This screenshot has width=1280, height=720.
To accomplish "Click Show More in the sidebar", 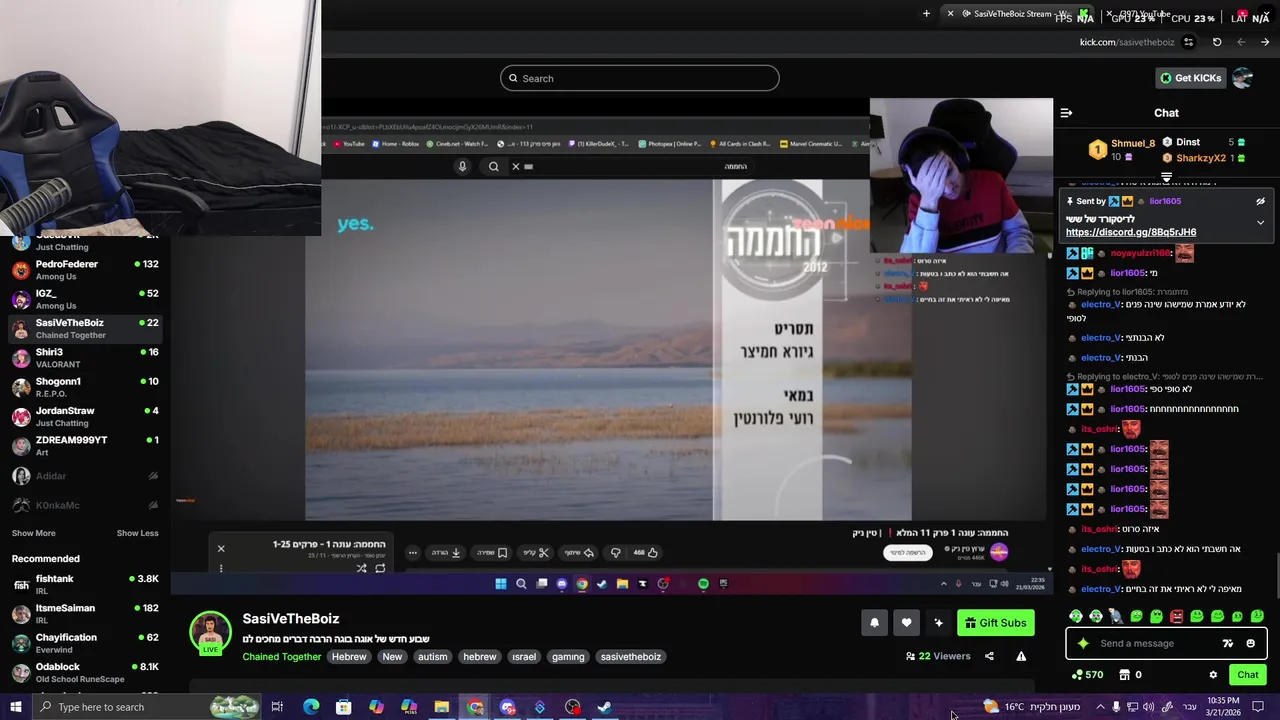I will pos(34,533).
